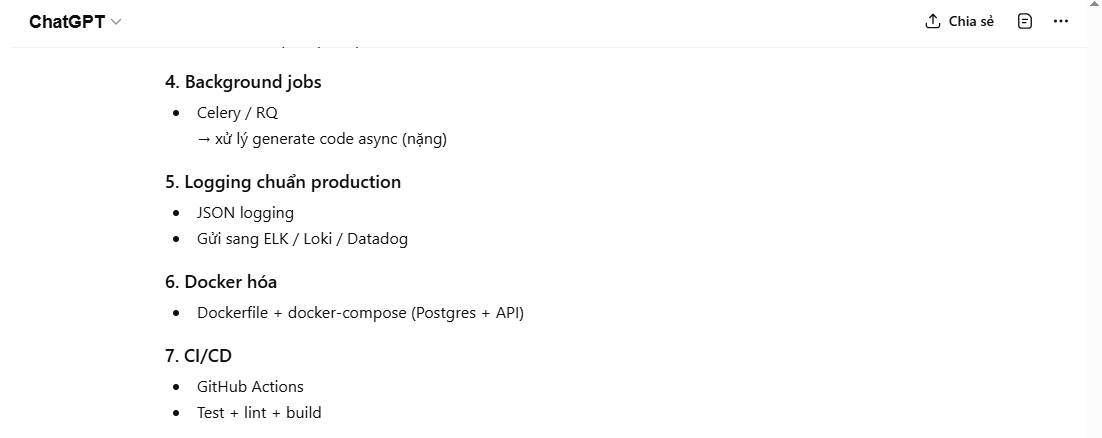1102x438 pixels.
Task: Click the "GitHub Actions" bullet text
Action: tap(250, 387)
